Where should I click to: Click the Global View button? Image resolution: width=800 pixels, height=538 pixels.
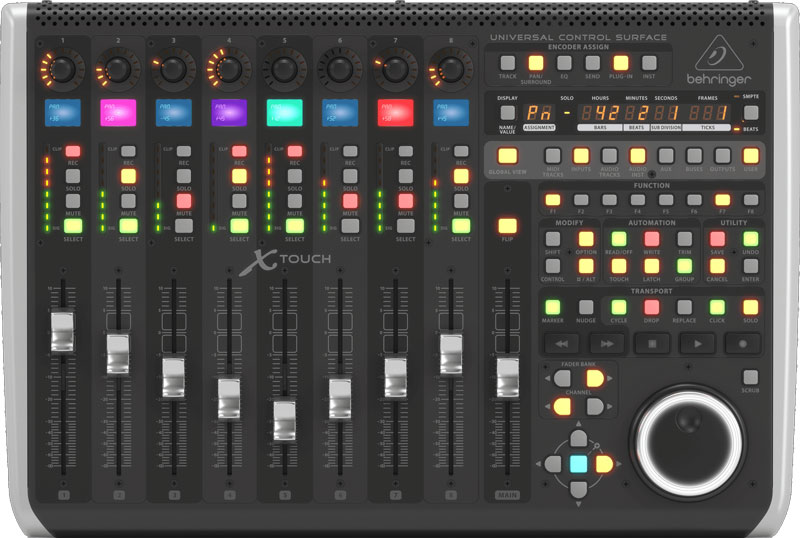click(x=507, y=156)
